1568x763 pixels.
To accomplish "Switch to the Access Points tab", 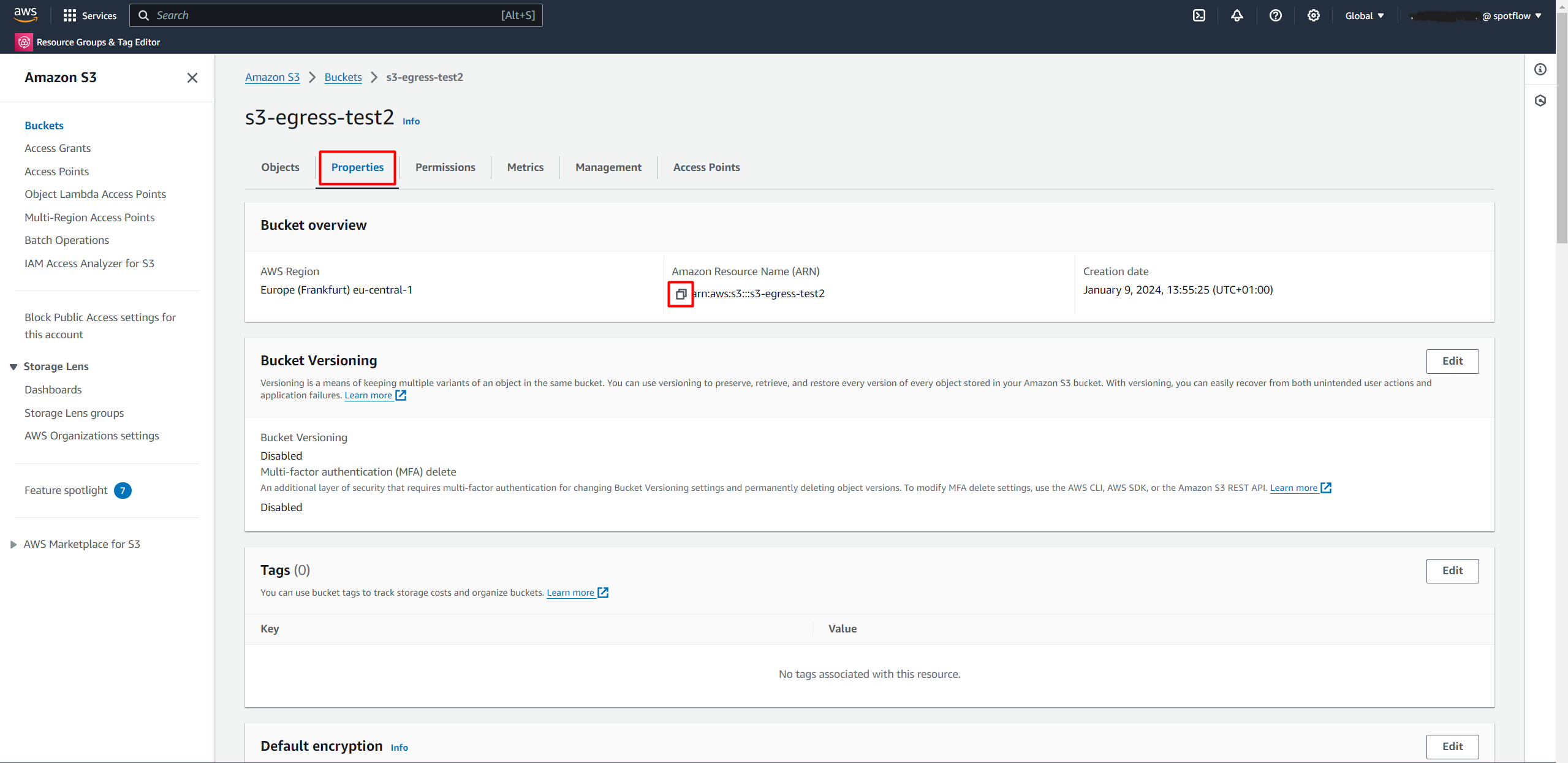I will click(706, 167).
